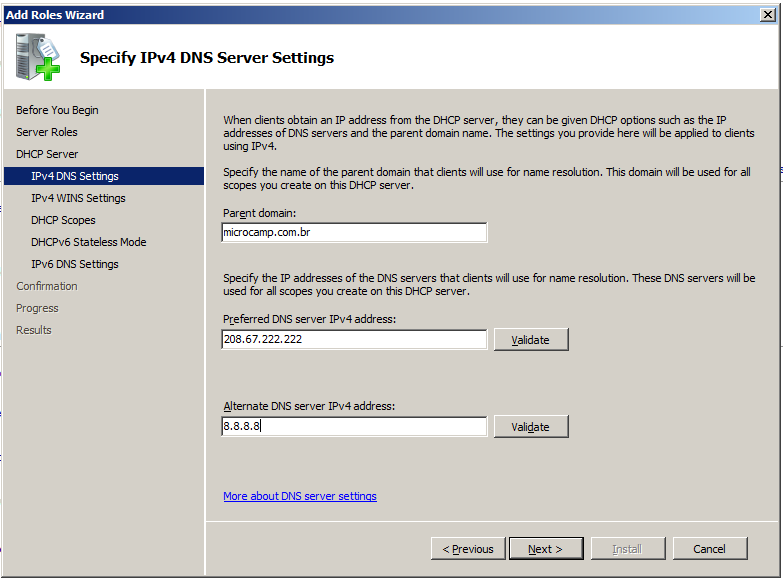Viewport: 783px width, 578px height.
Task: Focus the Preferred DNS server address field
Action: [354, 339]
